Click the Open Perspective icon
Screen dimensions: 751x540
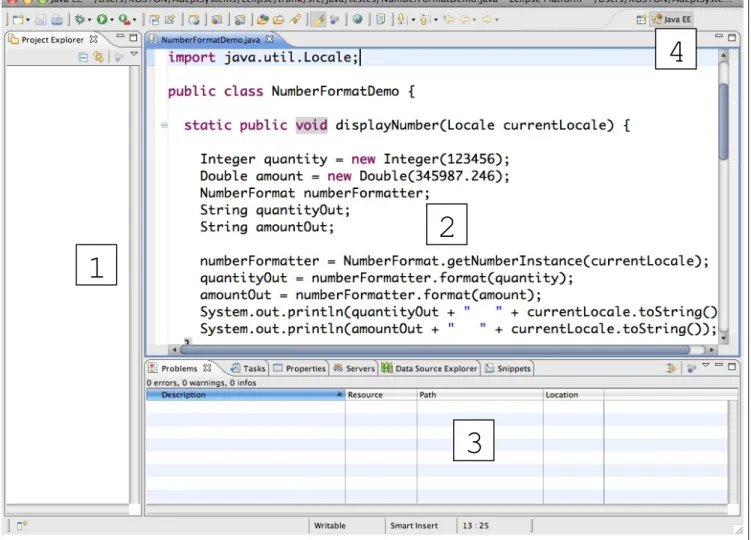[x=641, y=20]
